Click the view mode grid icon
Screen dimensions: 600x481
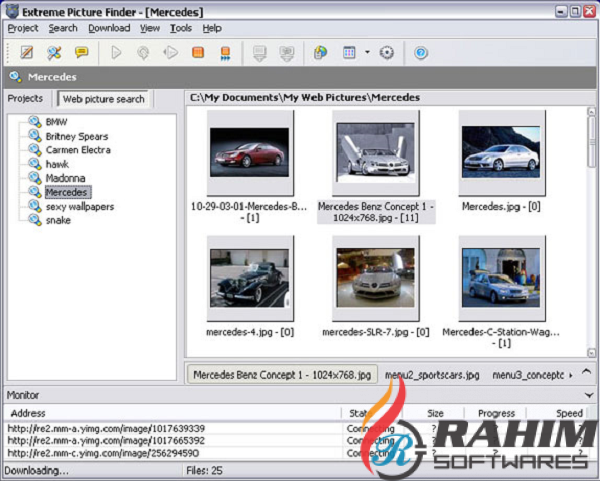pyautogui.click(x=349, y=53)
